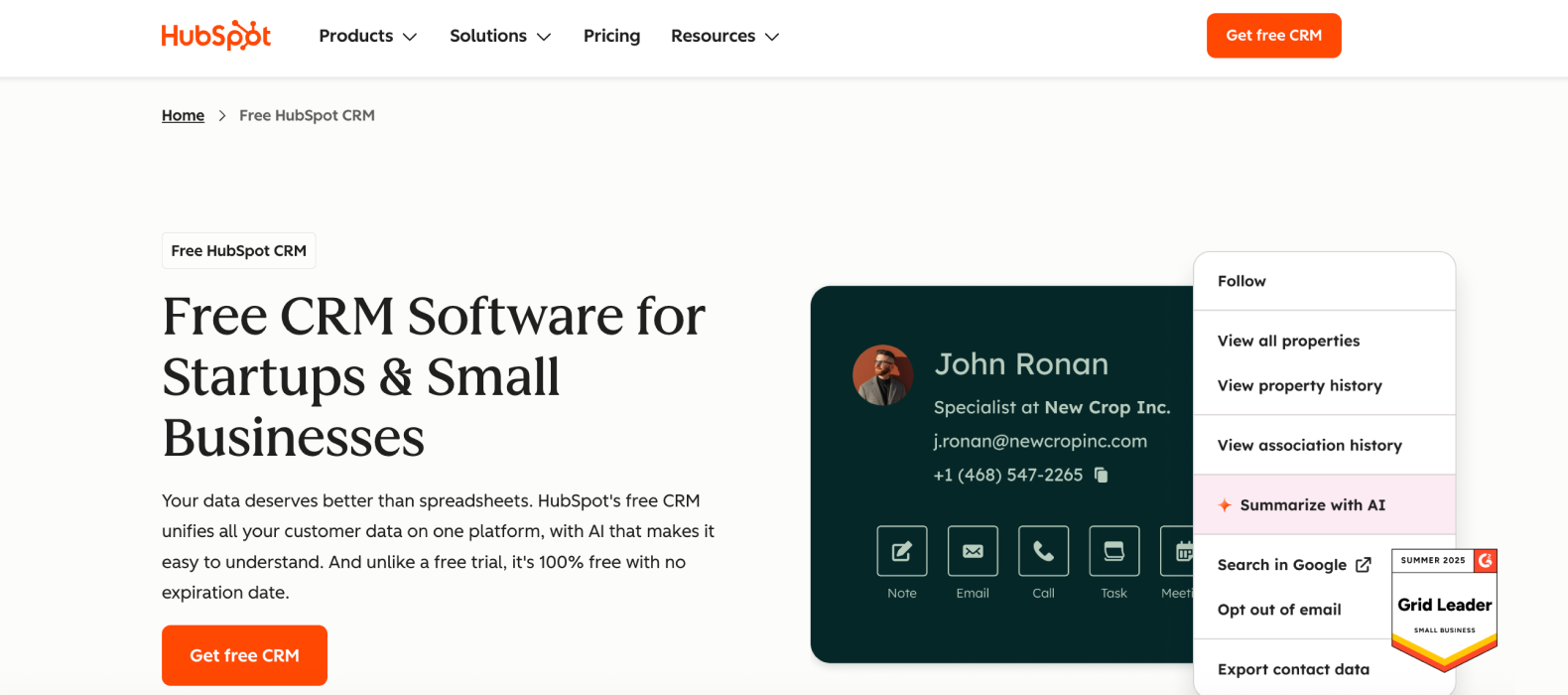Click the Email envelope icon

point(973,551)
